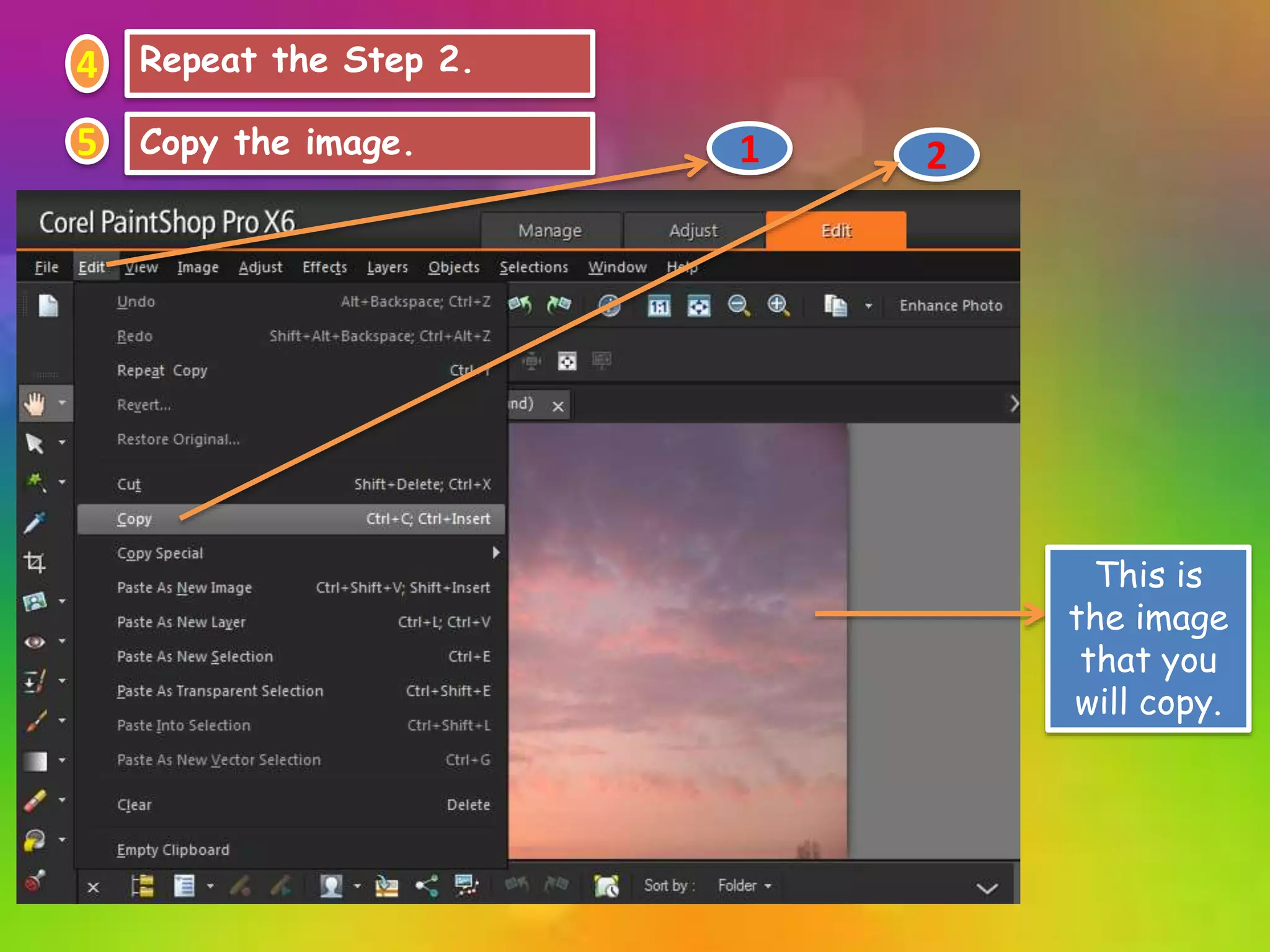The height and width of the screenshot is (952, 1270).
Task: Open the Window menu
Action: [618, 267]
